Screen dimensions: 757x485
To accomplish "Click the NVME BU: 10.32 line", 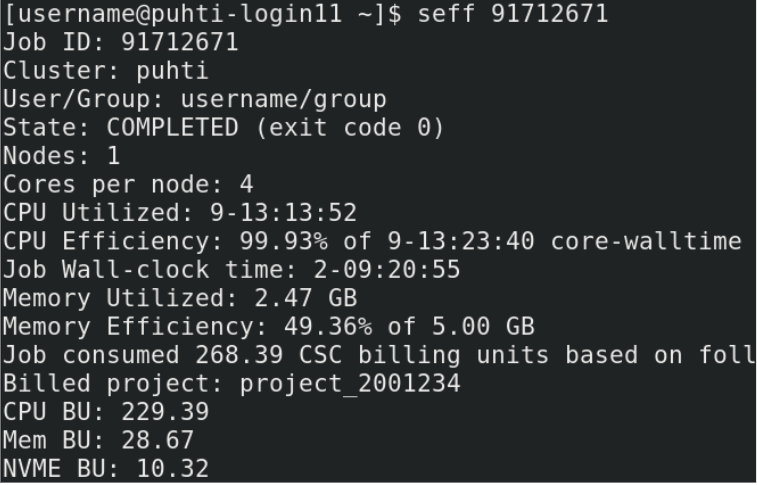I will tap(106, 468).
